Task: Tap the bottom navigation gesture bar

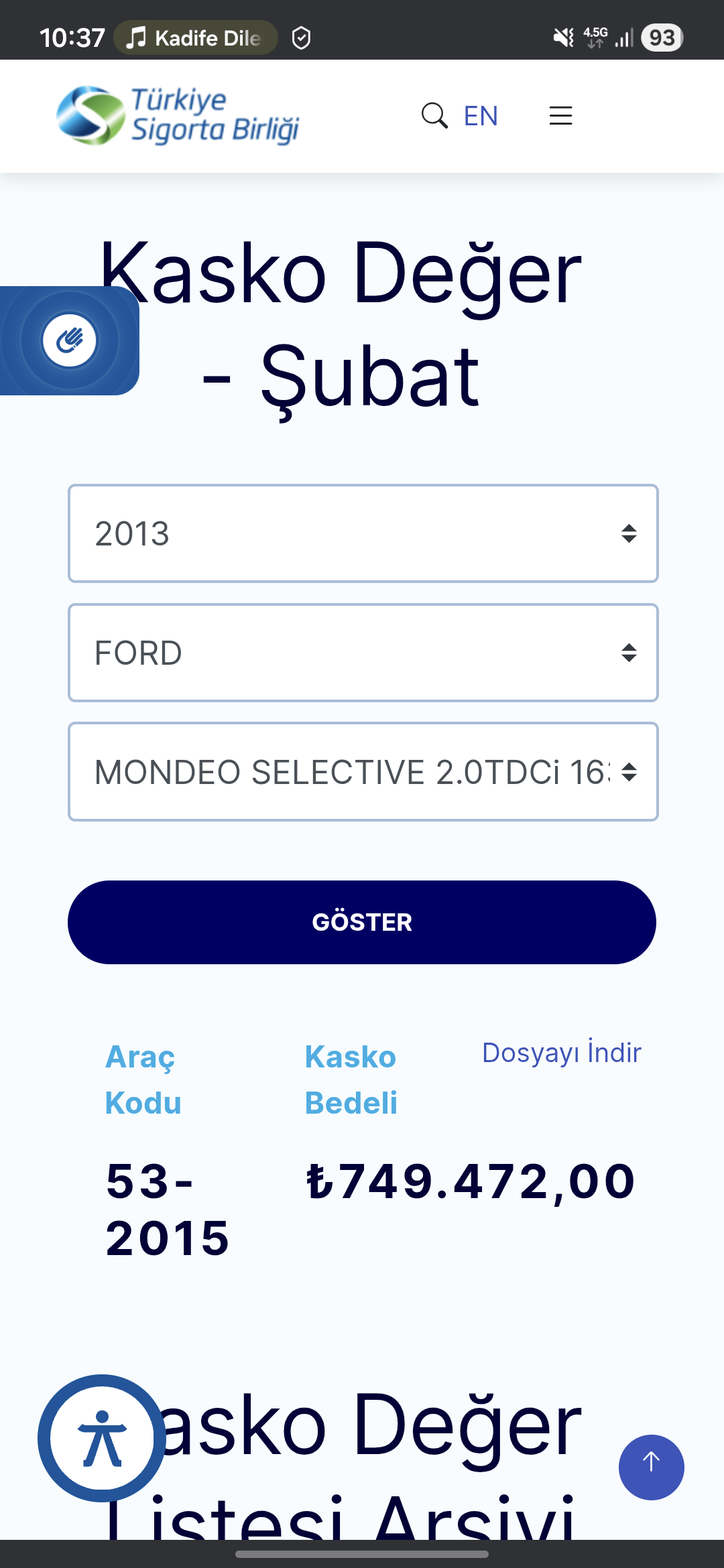Action: tap(362, 1554)
